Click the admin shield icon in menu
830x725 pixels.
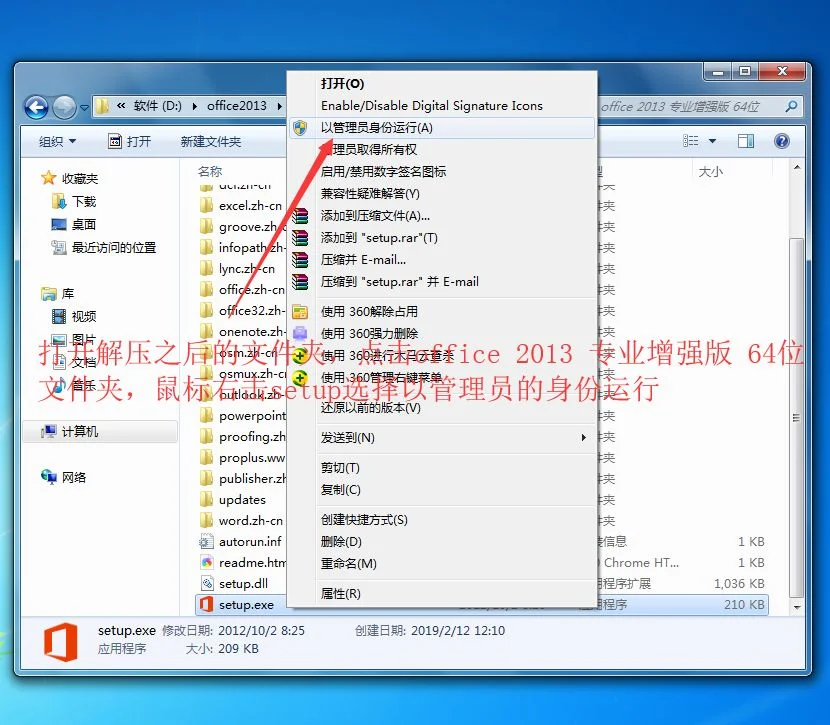(x=300, y=128)
